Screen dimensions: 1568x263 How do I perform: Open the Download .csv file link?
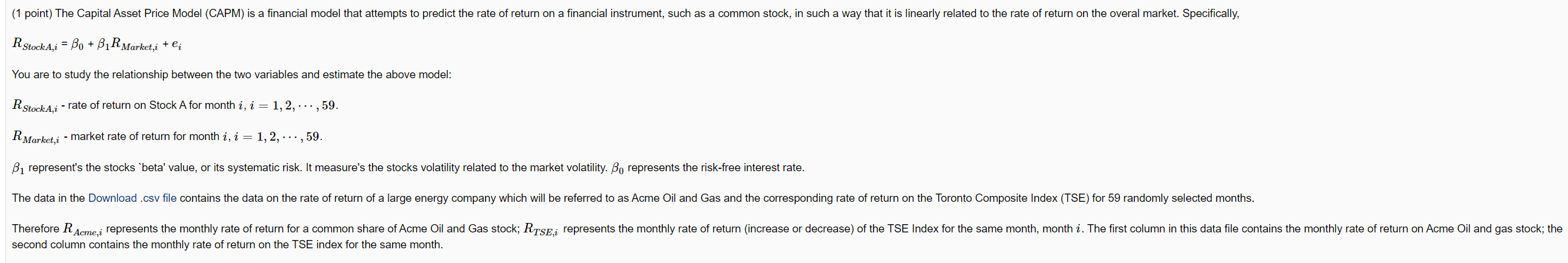tap(132, 198)
